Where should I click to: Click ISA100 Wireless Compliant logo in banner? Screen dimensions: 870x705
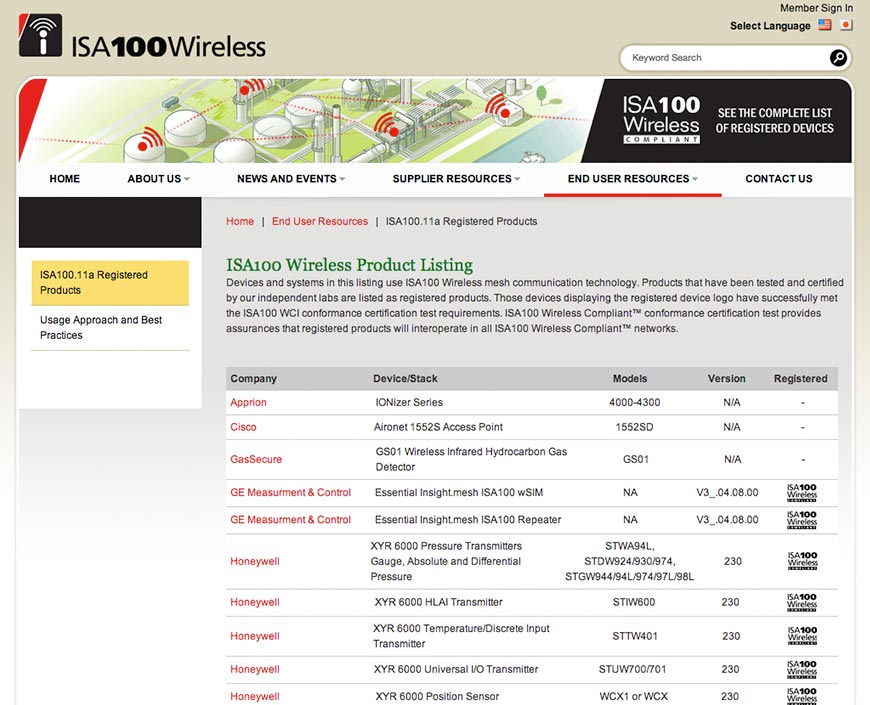661,119
